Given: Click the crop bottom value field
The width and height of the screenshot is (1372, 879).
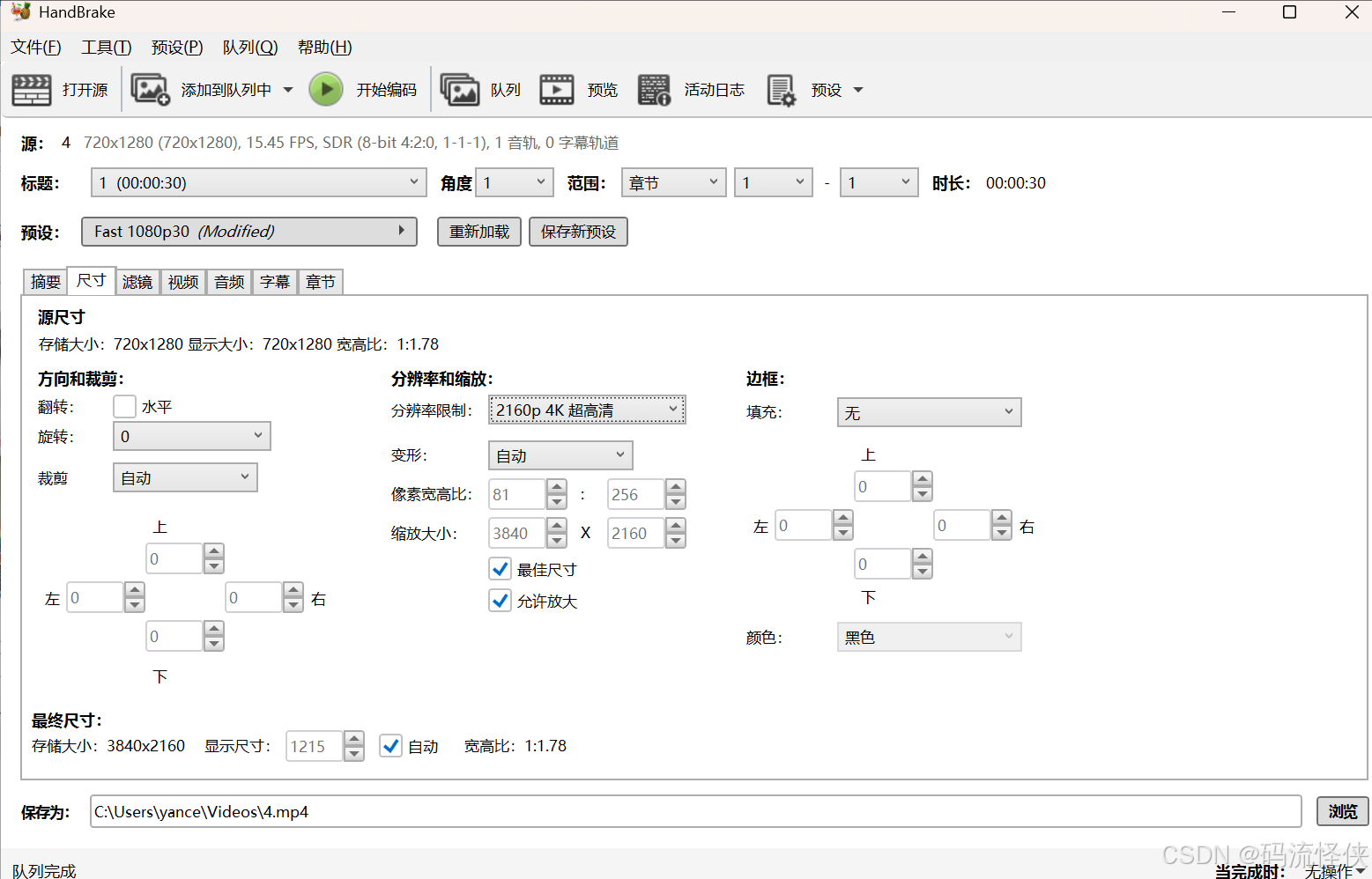Looking at the screenshot, I should [x=174, y=636].
